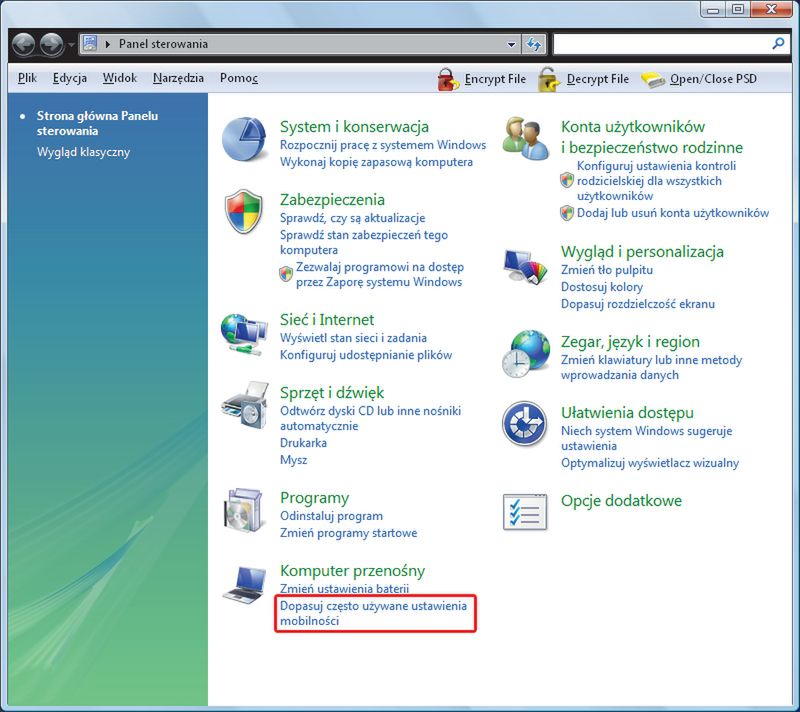The width and height of the screenshot is (800, 712).
Task: Open Zmień klawiatury lub inne metody wprowadzania danych
Action: tap(651, 367)
